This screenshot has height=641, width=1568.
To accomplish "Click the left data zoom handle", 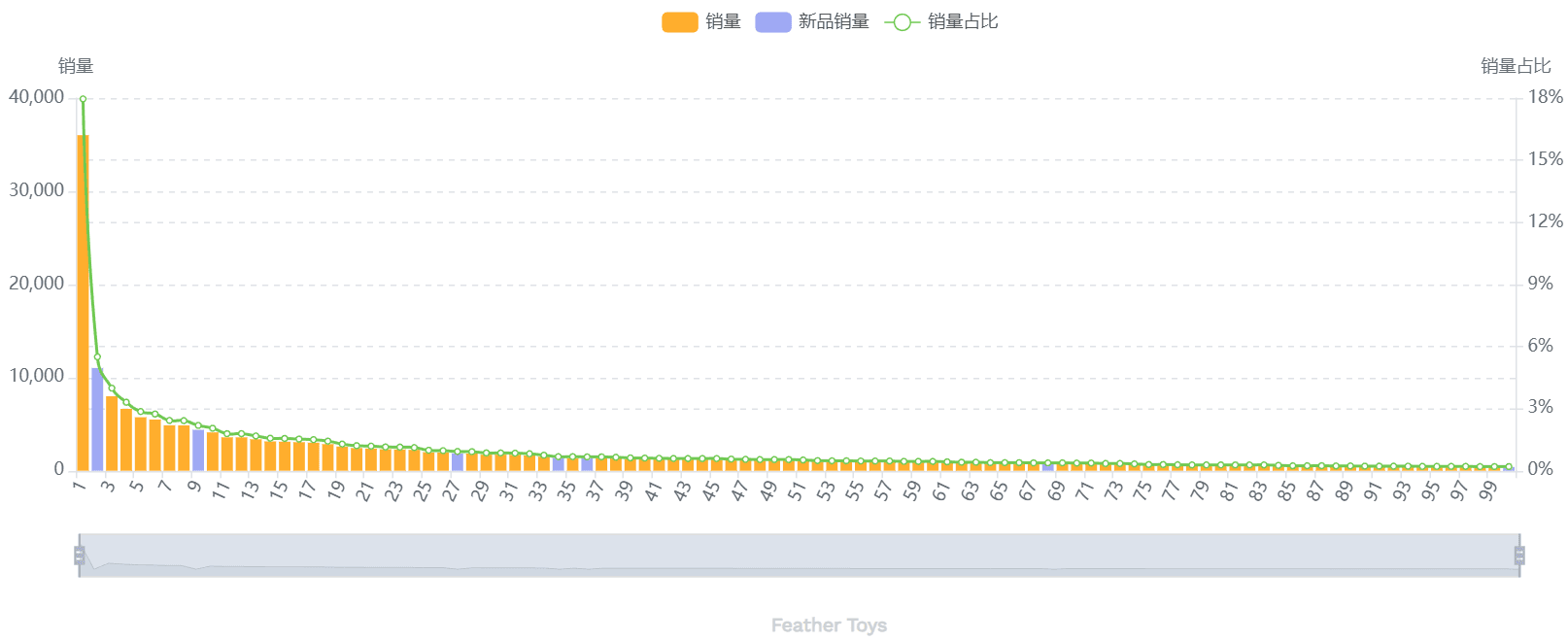I will click(x=79, y=556).
